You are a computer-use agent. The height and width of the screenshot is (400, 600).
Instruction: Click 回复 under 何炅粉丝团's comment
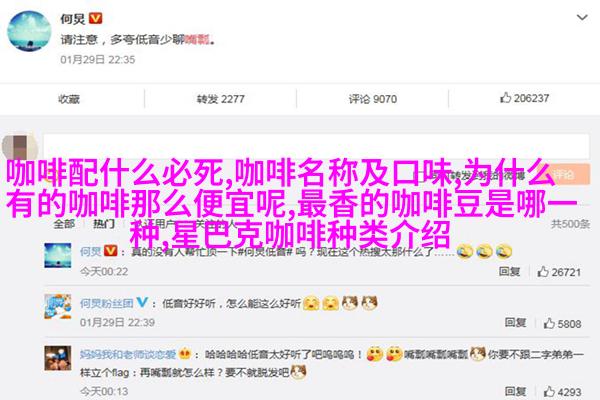click(x=515, y=323)
